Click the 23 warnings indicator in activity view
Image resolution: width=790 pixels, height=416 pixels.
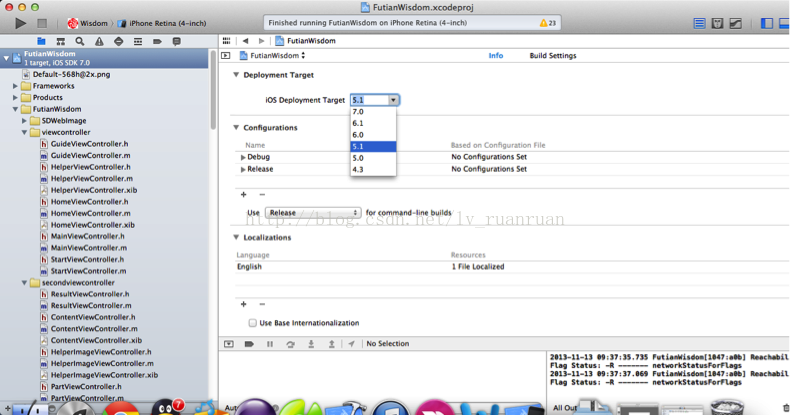(548, 23)
